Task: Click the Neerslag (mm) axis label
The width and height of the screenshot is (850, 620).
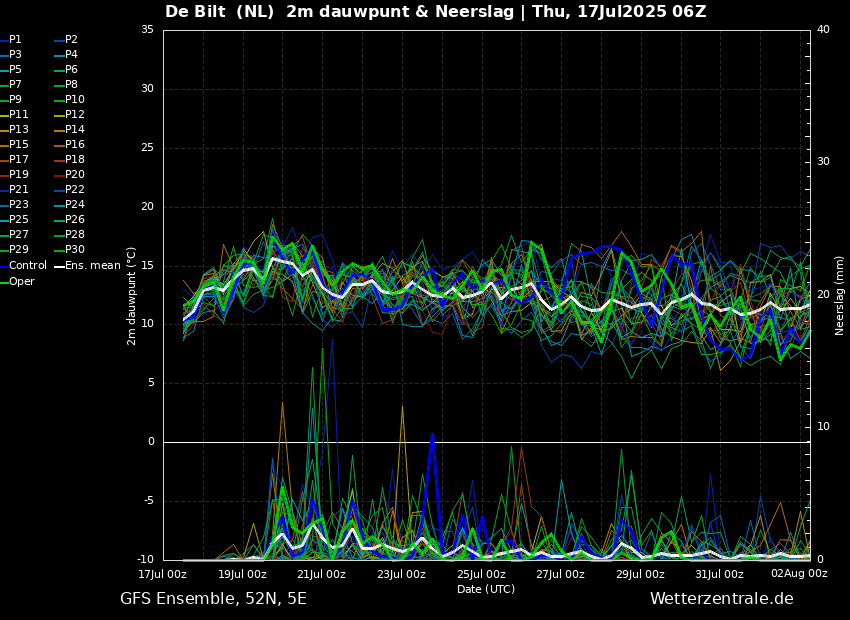Action: [x=840, y=295]
